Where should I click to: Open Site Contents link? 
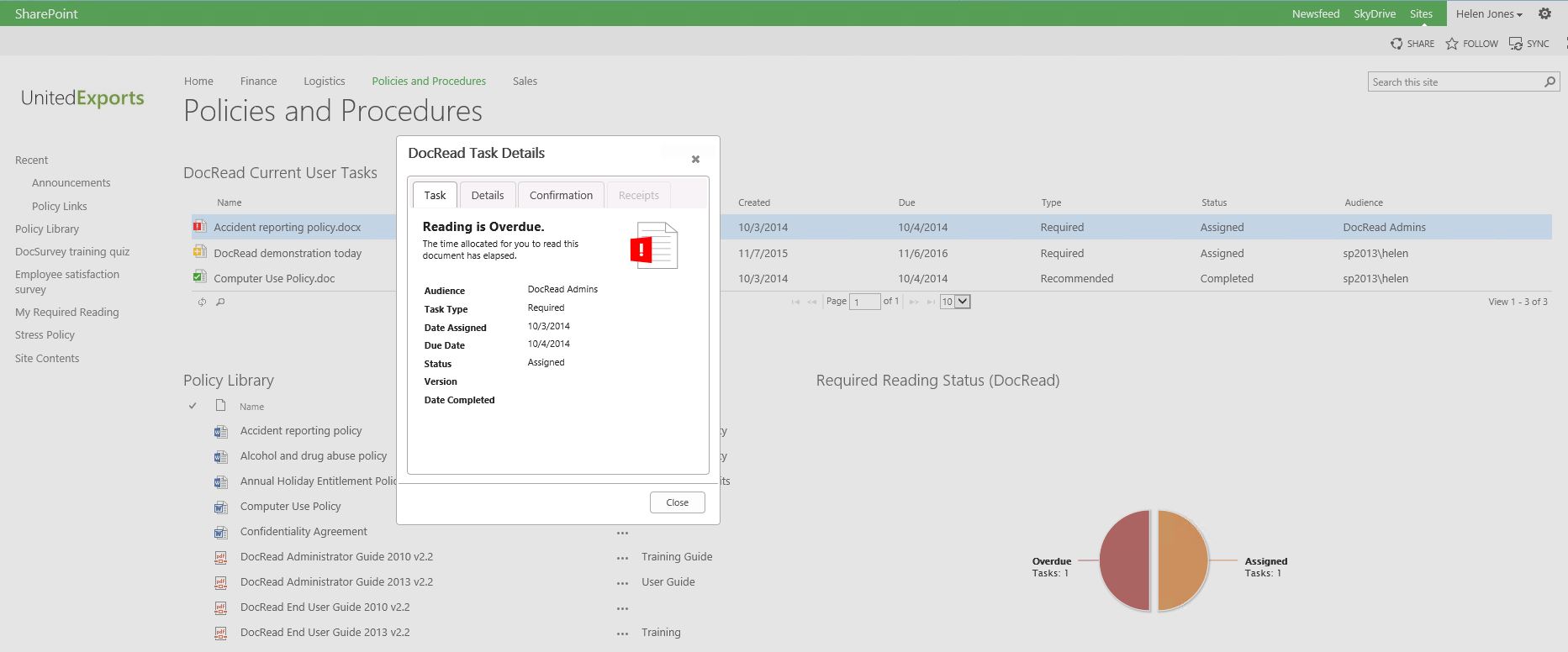(x=47, y=358)
